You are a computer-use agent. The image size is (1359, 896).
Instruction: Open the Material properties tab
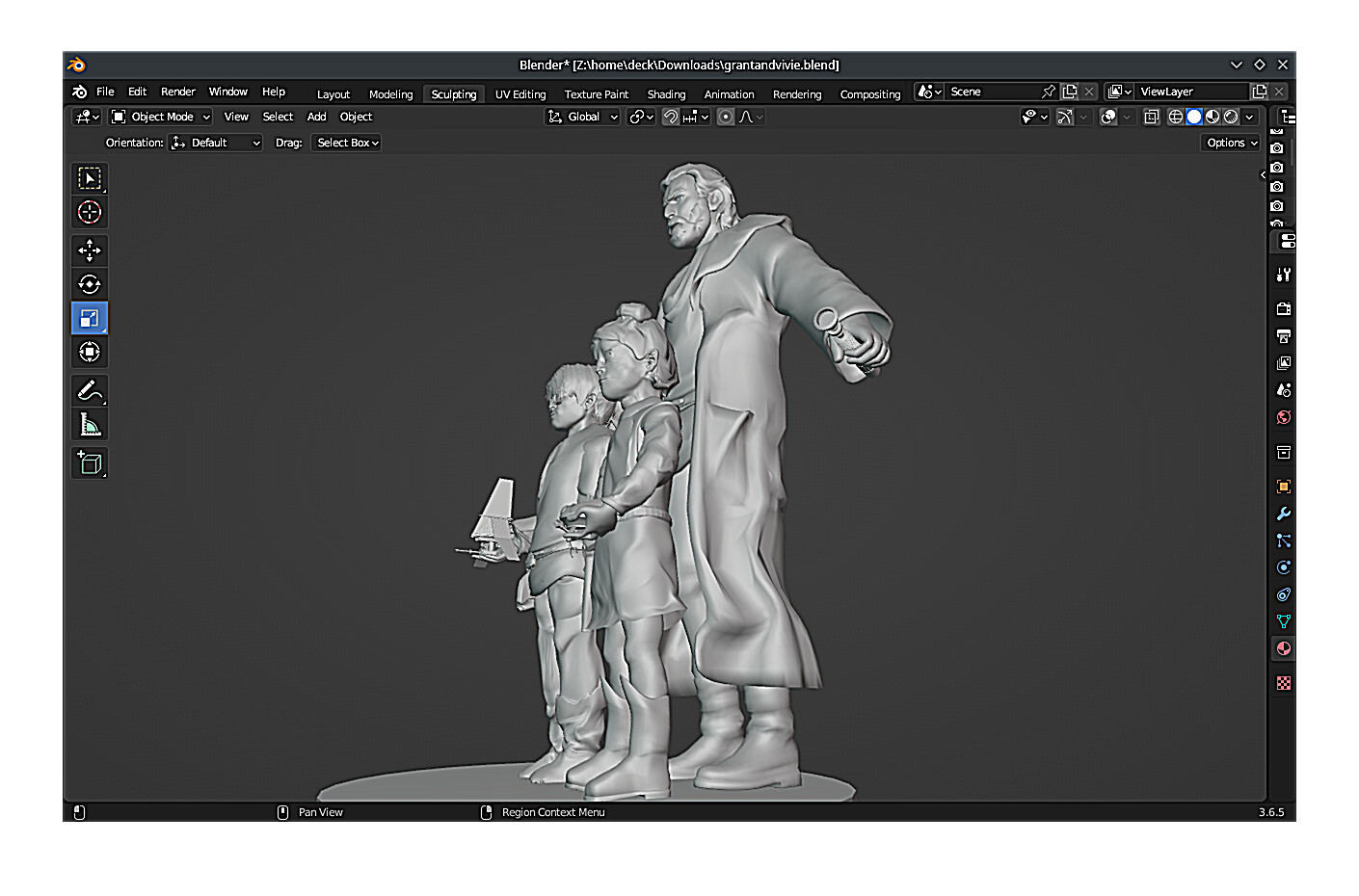point(1283,648)
